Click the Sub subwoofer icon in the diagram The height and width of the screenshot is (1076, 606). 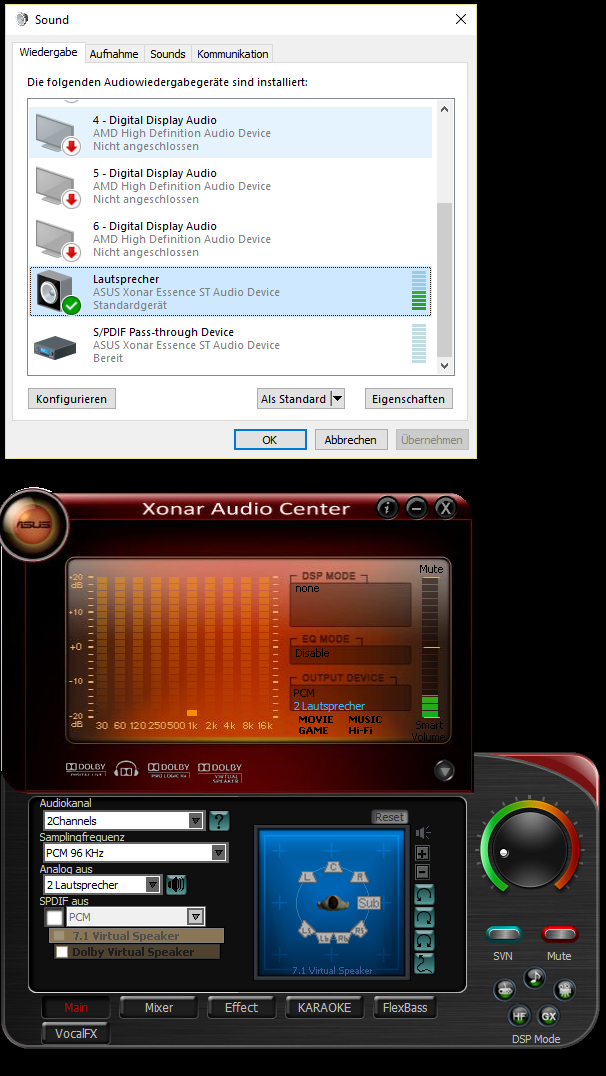[x=369, y=903]
